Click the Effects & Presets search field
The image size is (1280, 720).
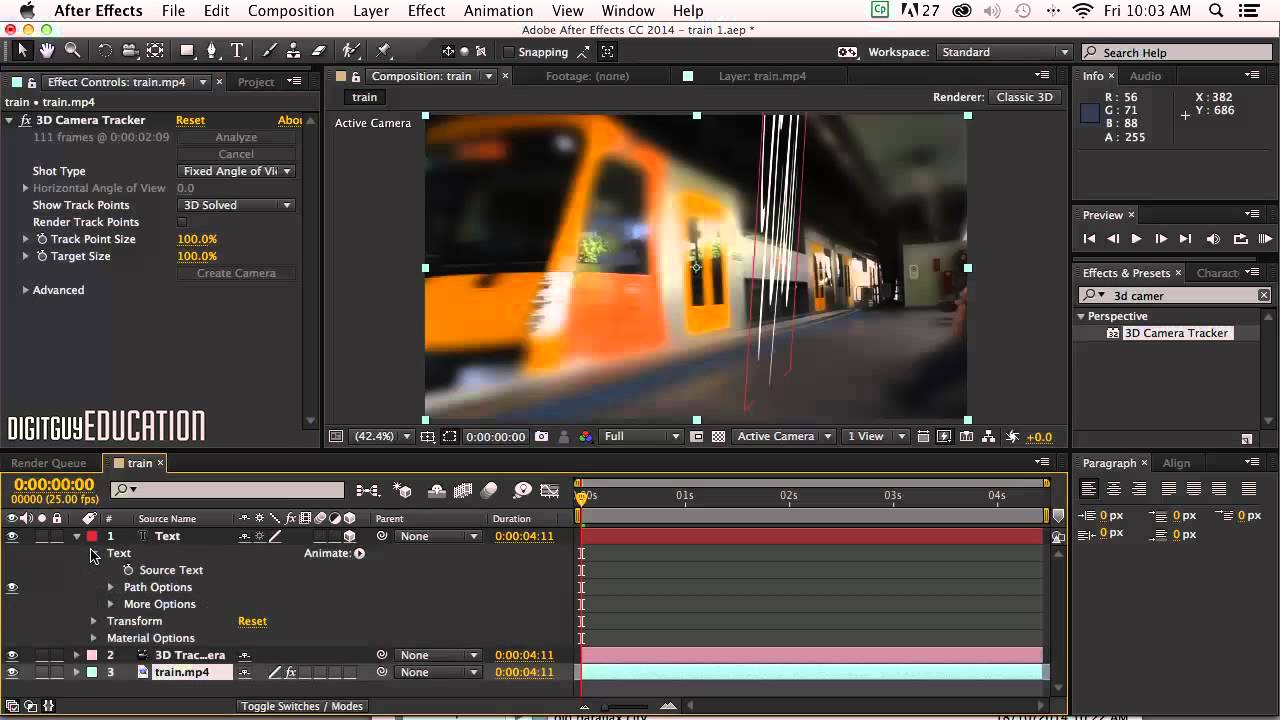coord(1177,295)
